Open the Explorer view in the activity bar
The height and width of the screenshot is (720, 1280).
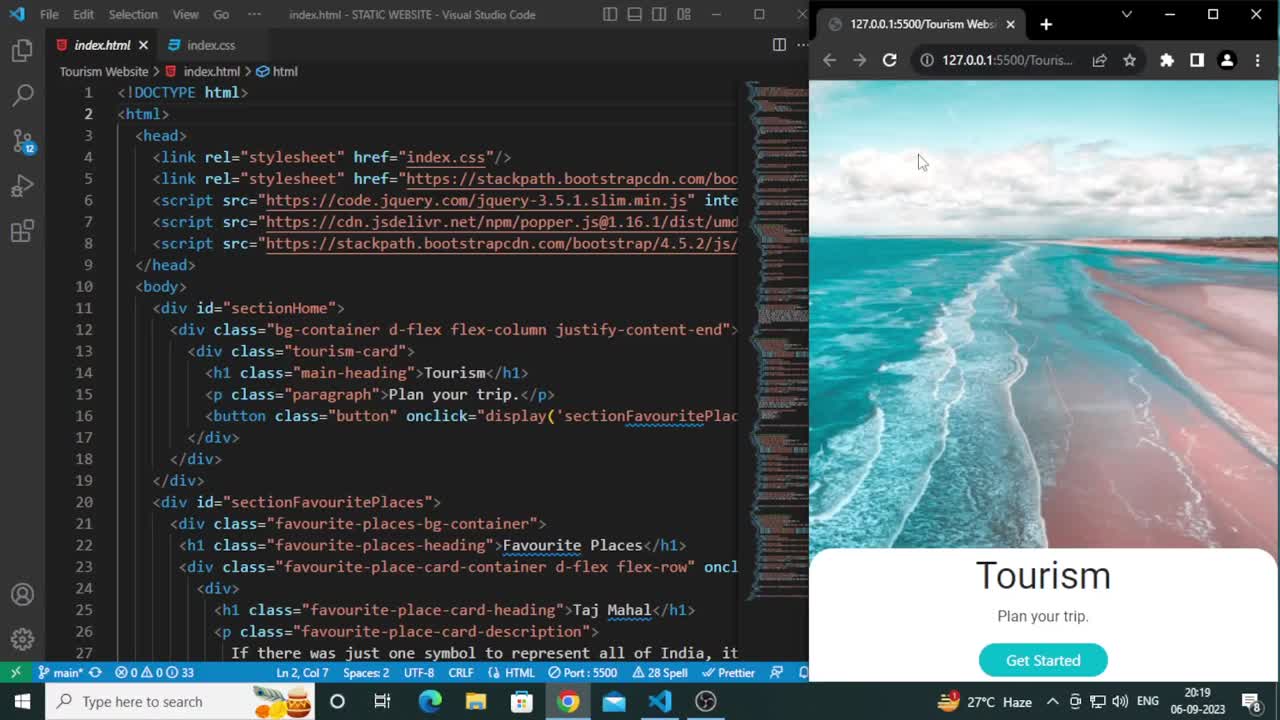(x=22, y=51)
